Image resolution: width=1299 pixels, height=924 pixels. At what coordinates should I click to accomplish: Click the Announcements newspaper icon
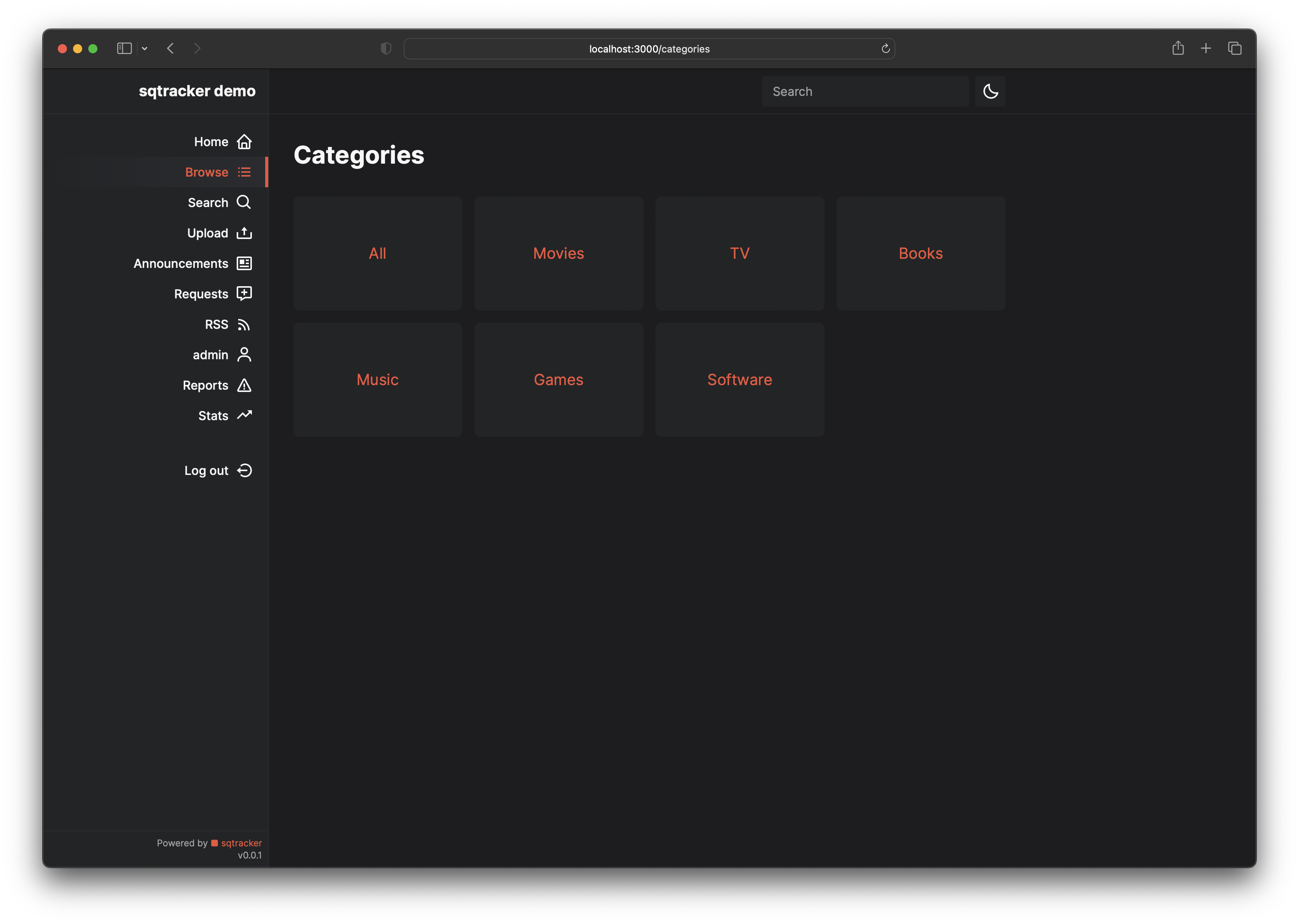point(244,263)
